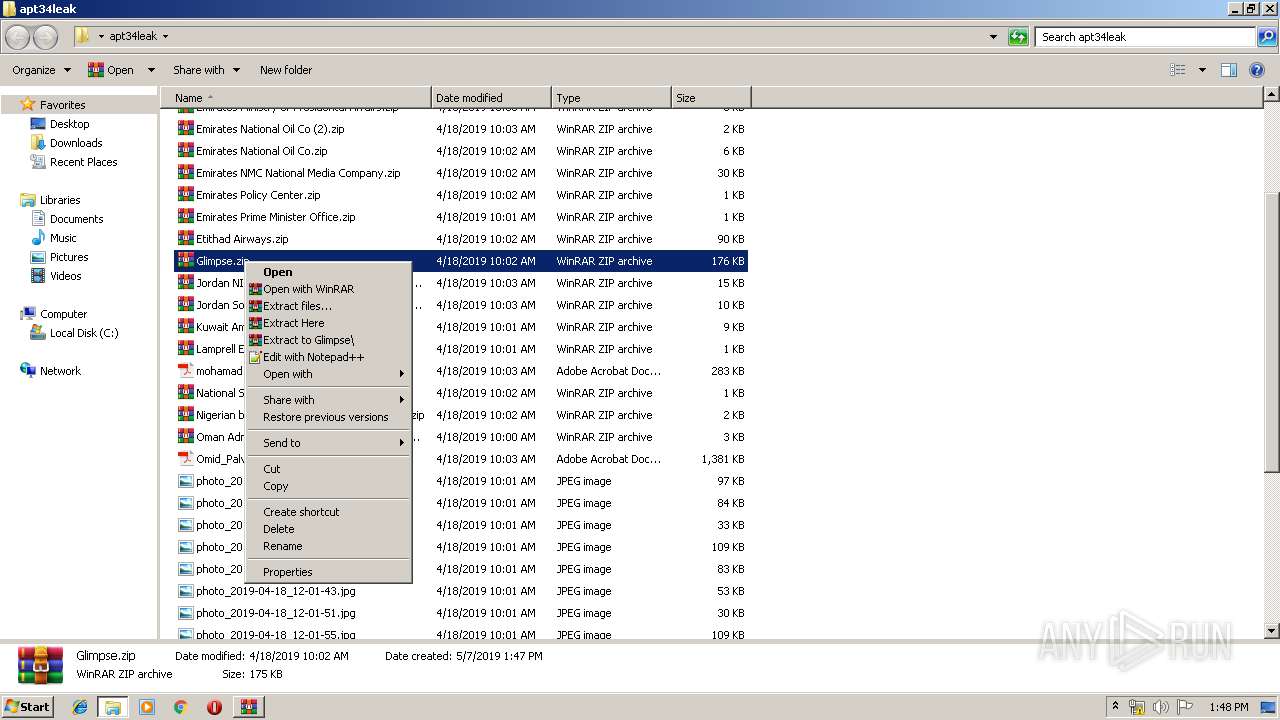1280x720 pixels.
Task: Launch Internet Explorer from taskbar
Action: click(80, 707)
